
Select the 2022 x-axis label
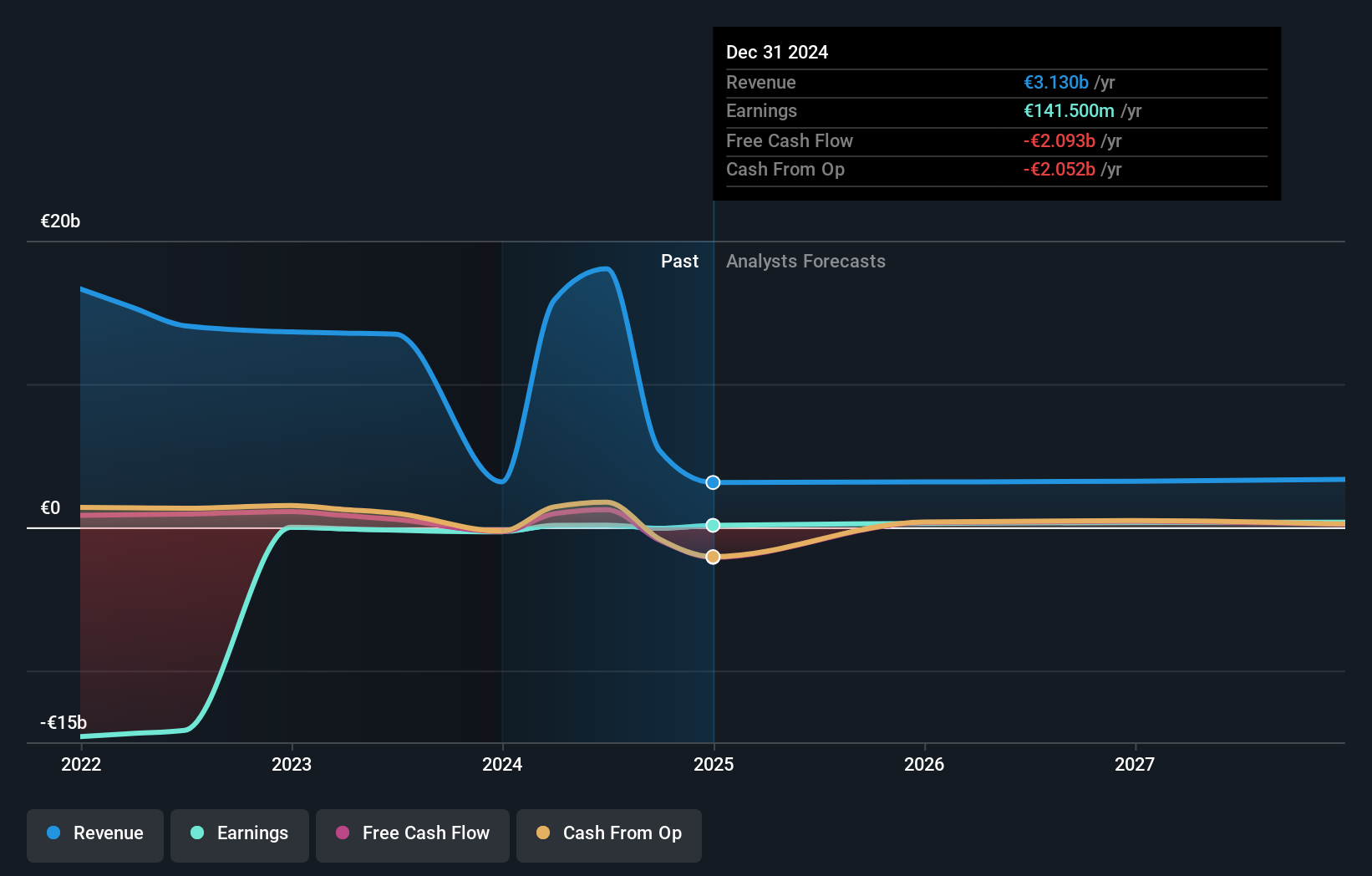tap(81, 764)
